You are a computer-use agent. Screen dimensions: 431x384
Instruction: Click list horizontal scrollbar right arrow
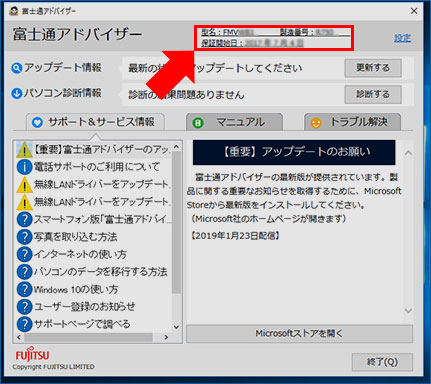pyautogui.click(x=166, y=337)
